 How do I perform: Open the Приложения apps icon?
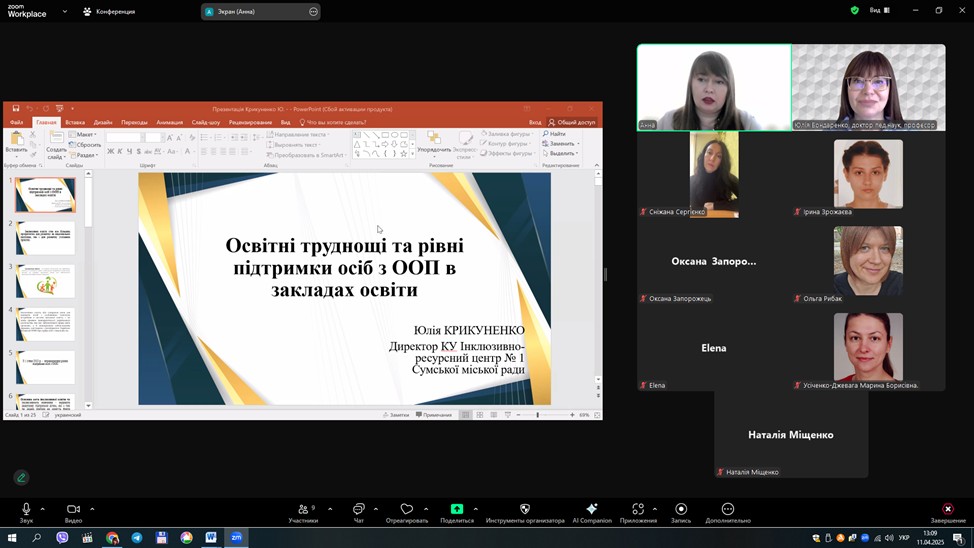point(638,510)
